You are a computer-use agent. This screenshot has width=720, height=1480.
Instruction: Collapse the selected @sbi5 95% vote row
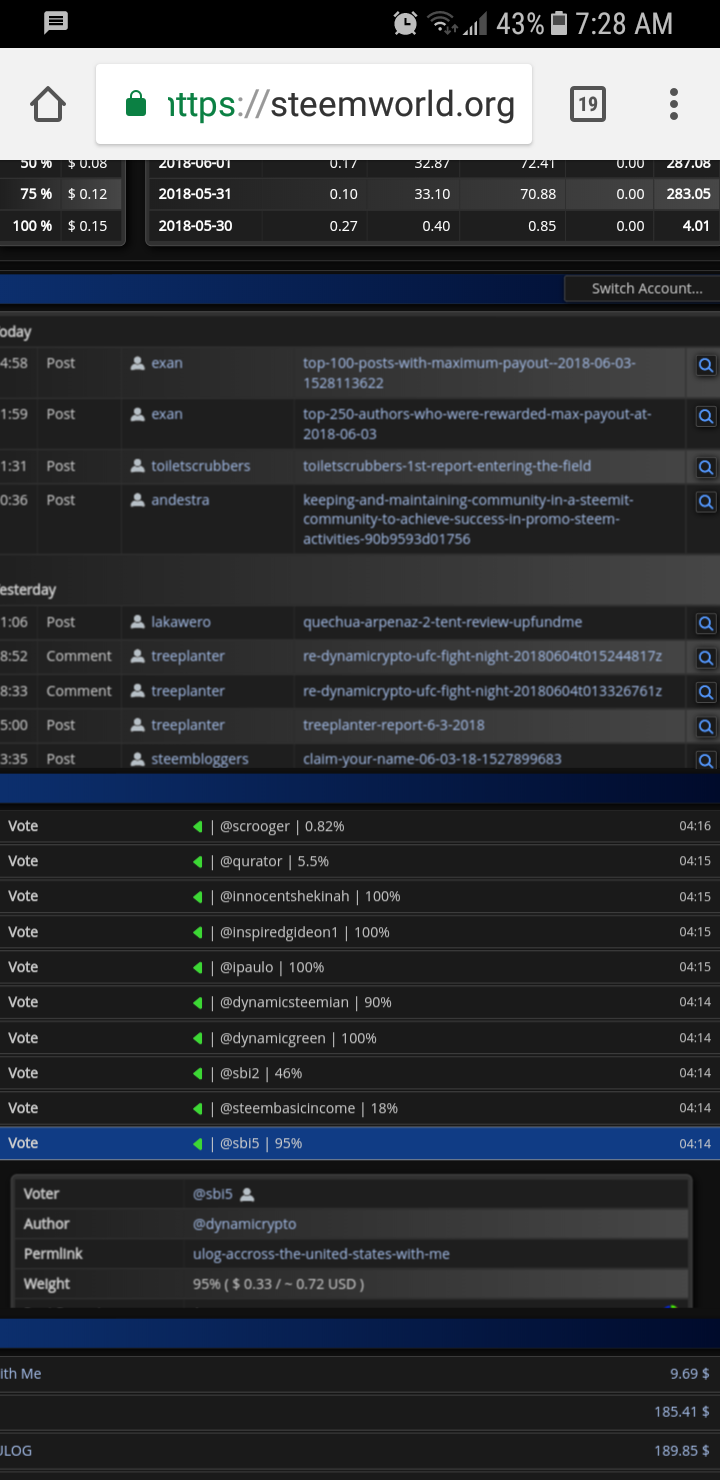point(360,1143)
